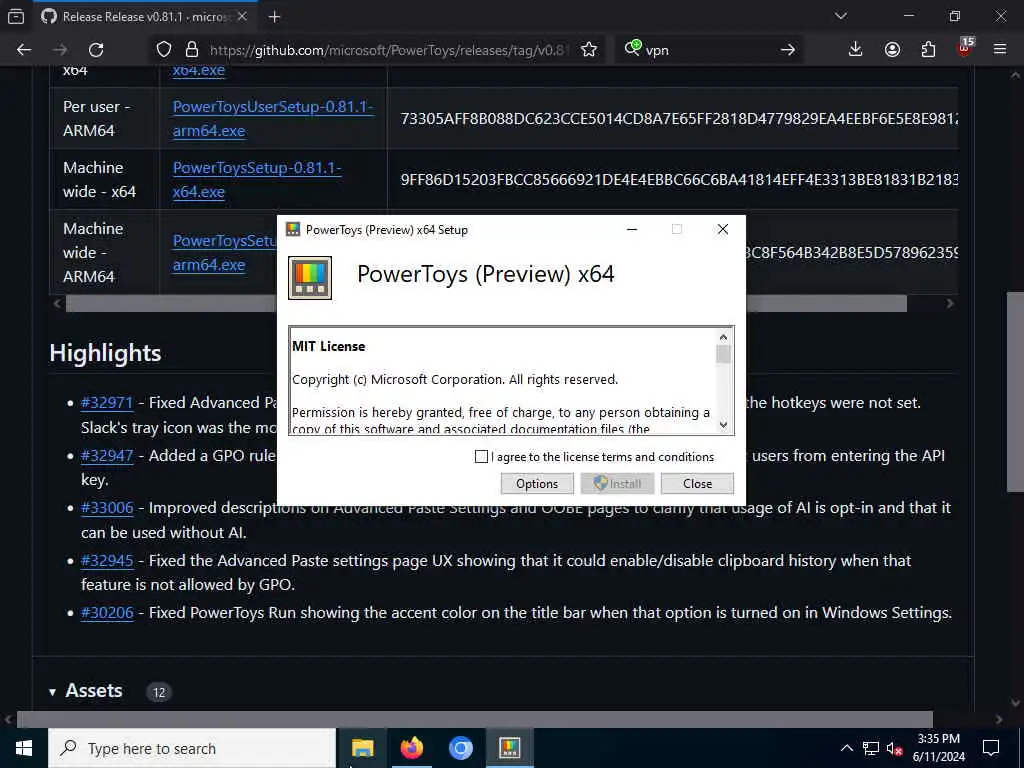Click the greyed Install button
The image size is (1024, 768).
[x=616, y=484]
